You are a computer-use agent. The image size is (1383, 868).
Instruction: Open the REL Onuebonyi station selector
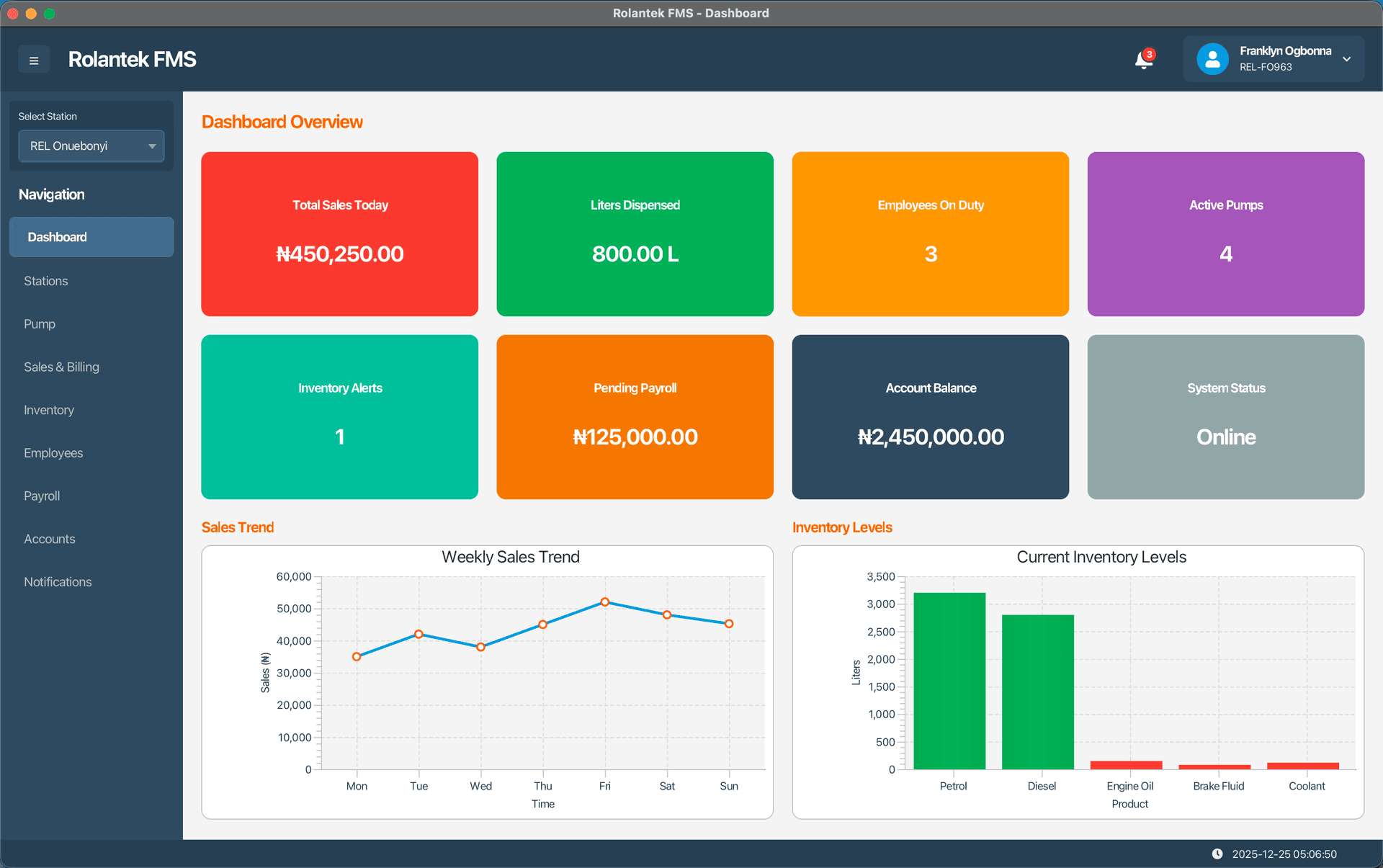(91, 146)
